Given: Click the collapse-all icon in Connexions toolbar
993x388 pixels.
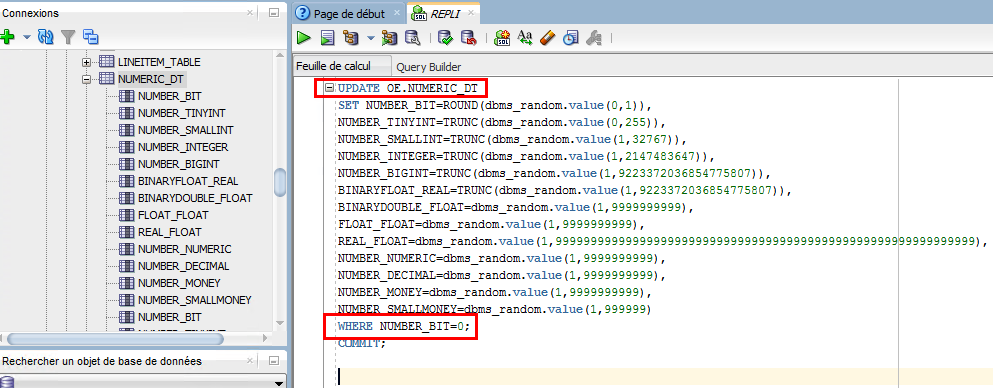Looking at the screenshot, I should [x=91, y=37].
